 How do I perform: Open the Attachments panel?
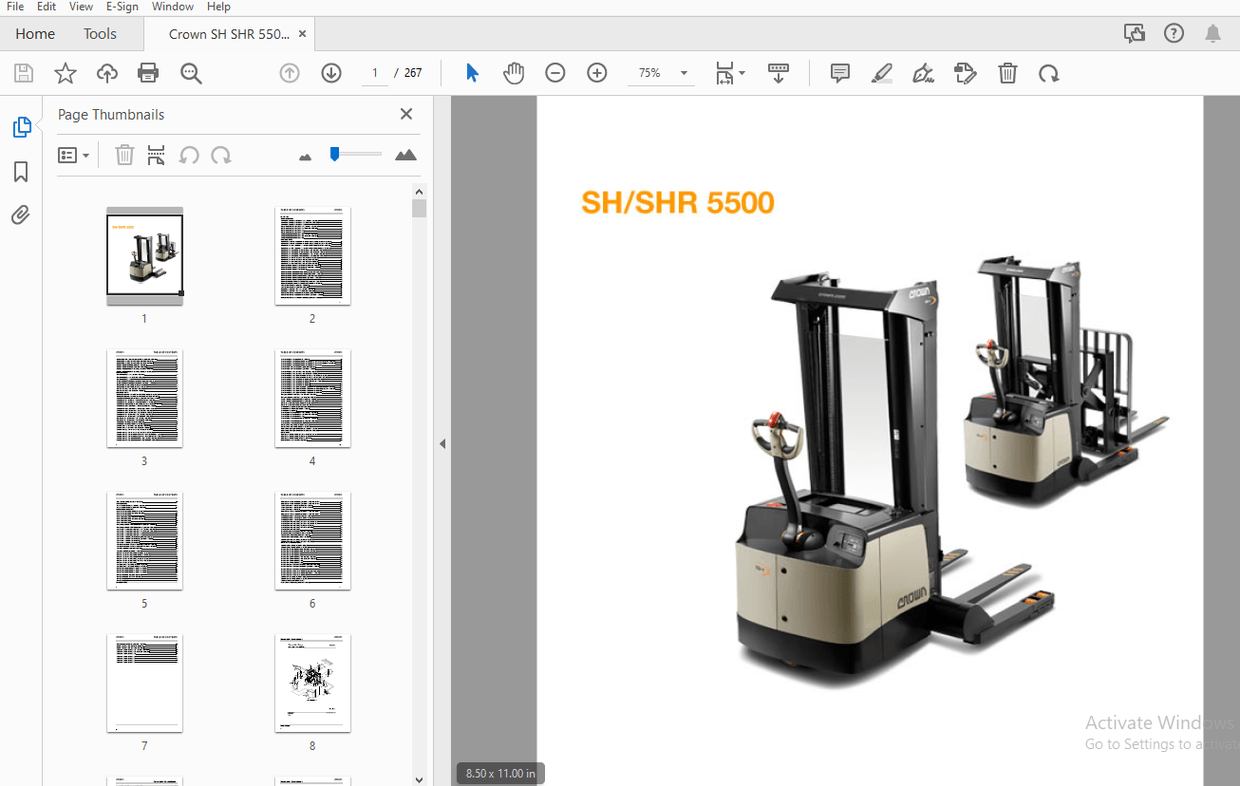pos(20,214)
